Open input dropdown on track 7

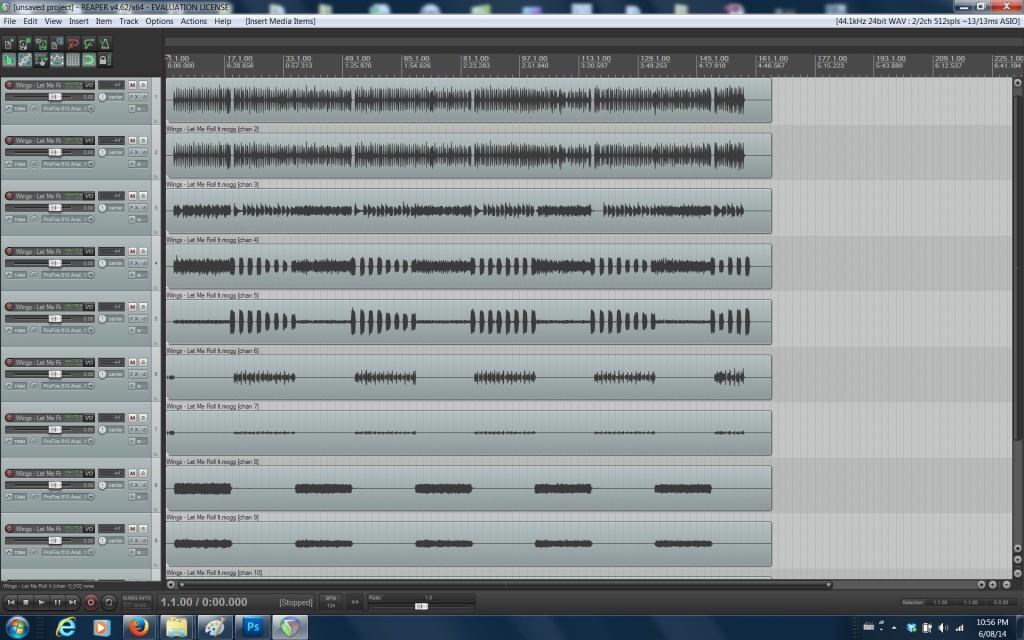(x=68, y=441)
